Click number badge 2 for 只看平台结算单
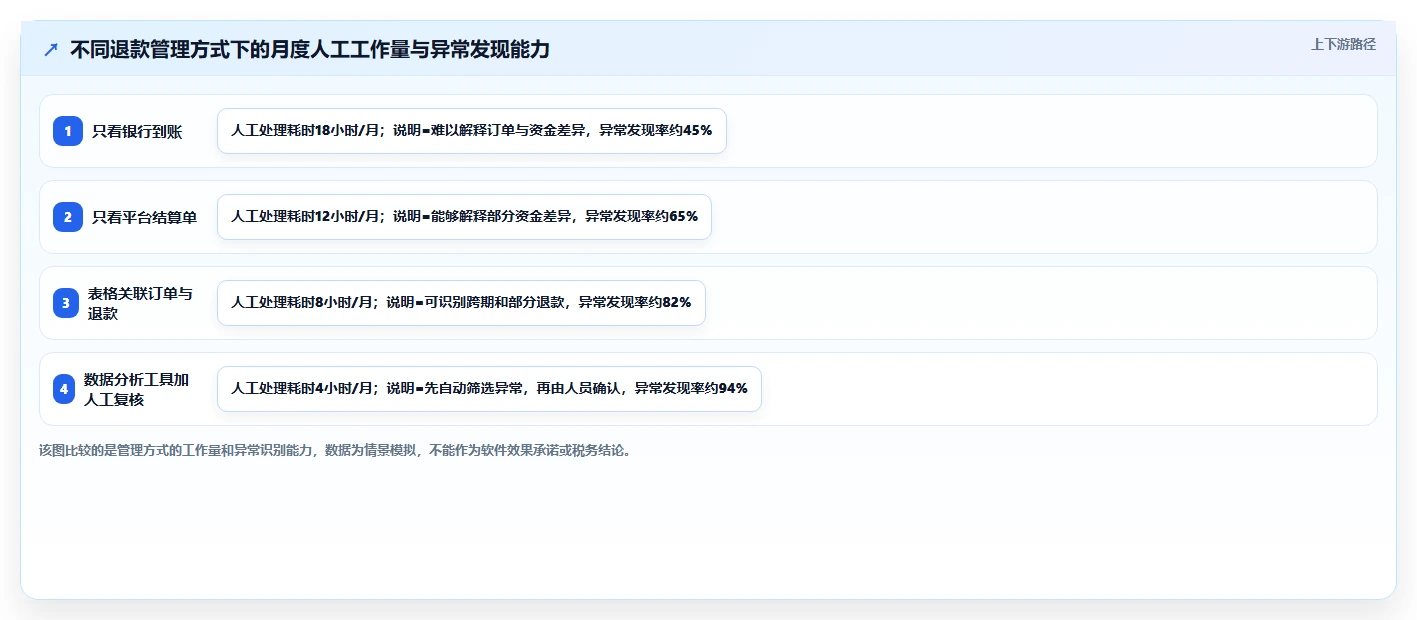1417x620 pixels. pyautogui.click(x=68, y=217)
